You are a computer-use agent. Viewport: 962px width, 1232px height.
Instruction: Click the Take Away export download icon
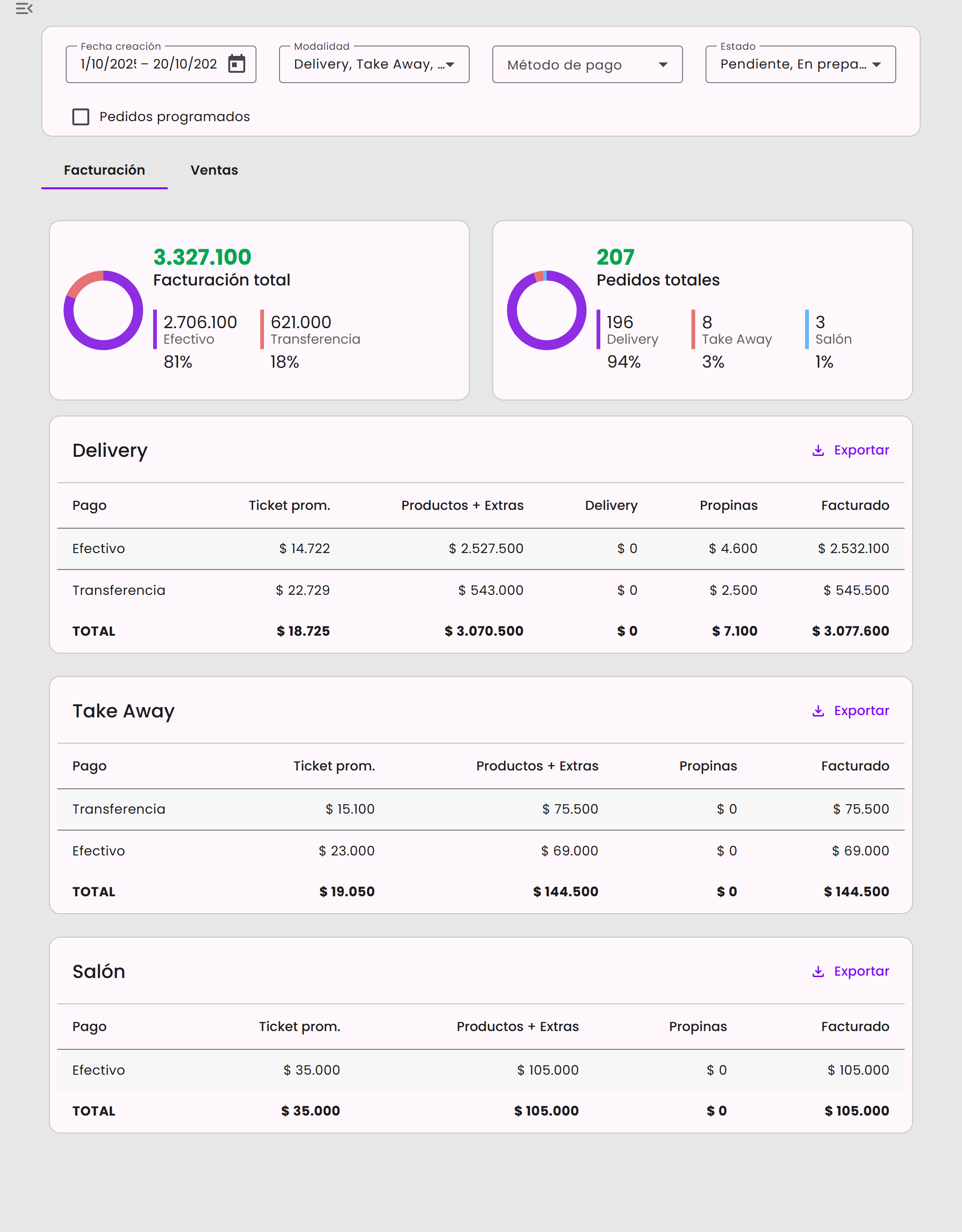click(x=817, y=711)
